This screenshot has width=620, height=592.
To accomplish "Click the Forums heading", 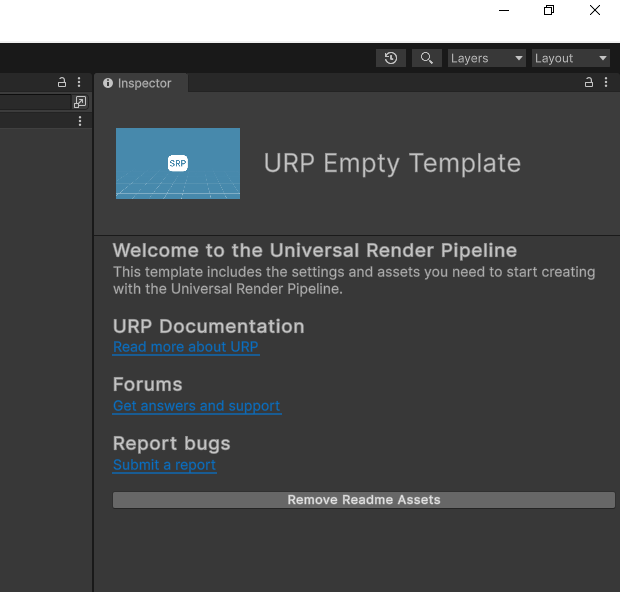I will coord(147,385).
